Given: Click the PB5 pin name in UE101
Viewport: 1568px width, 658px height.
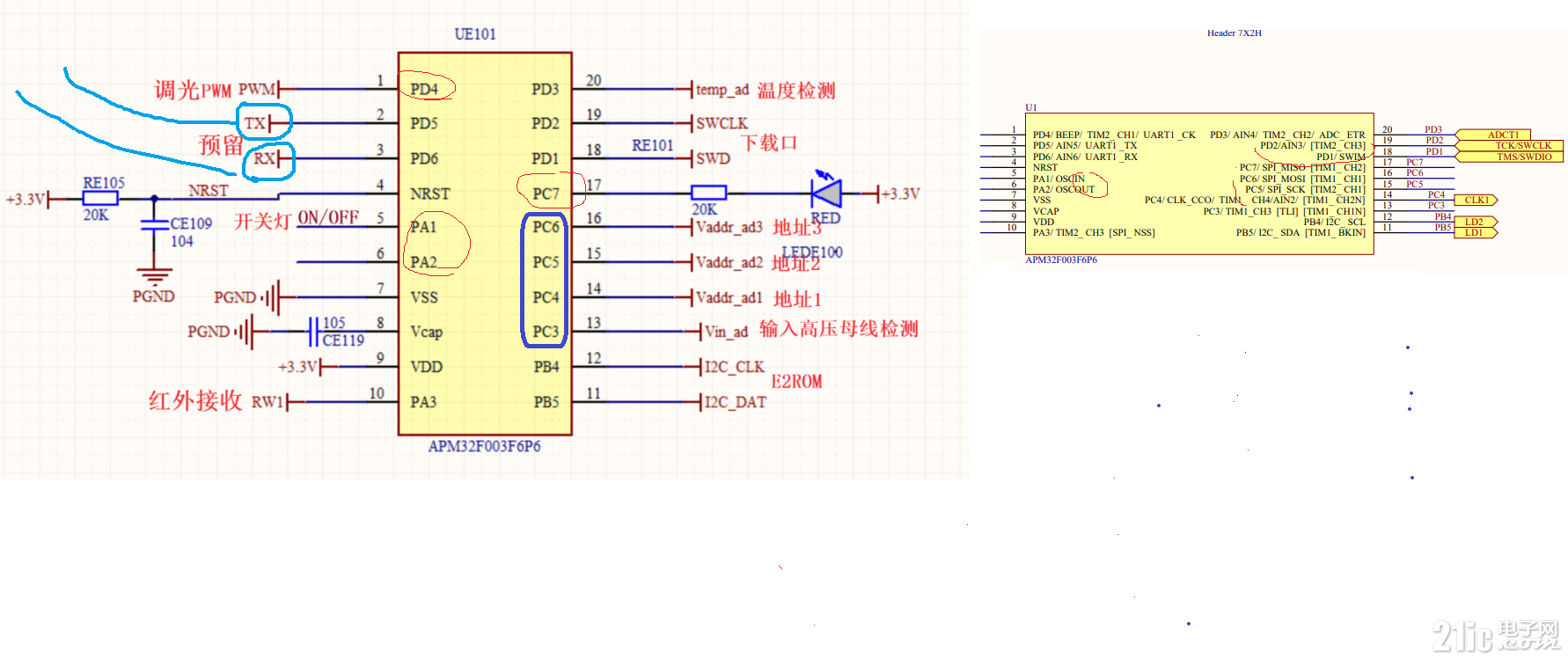Looking at the screenshot, I should pyautogui.click(x=546, y=402).
